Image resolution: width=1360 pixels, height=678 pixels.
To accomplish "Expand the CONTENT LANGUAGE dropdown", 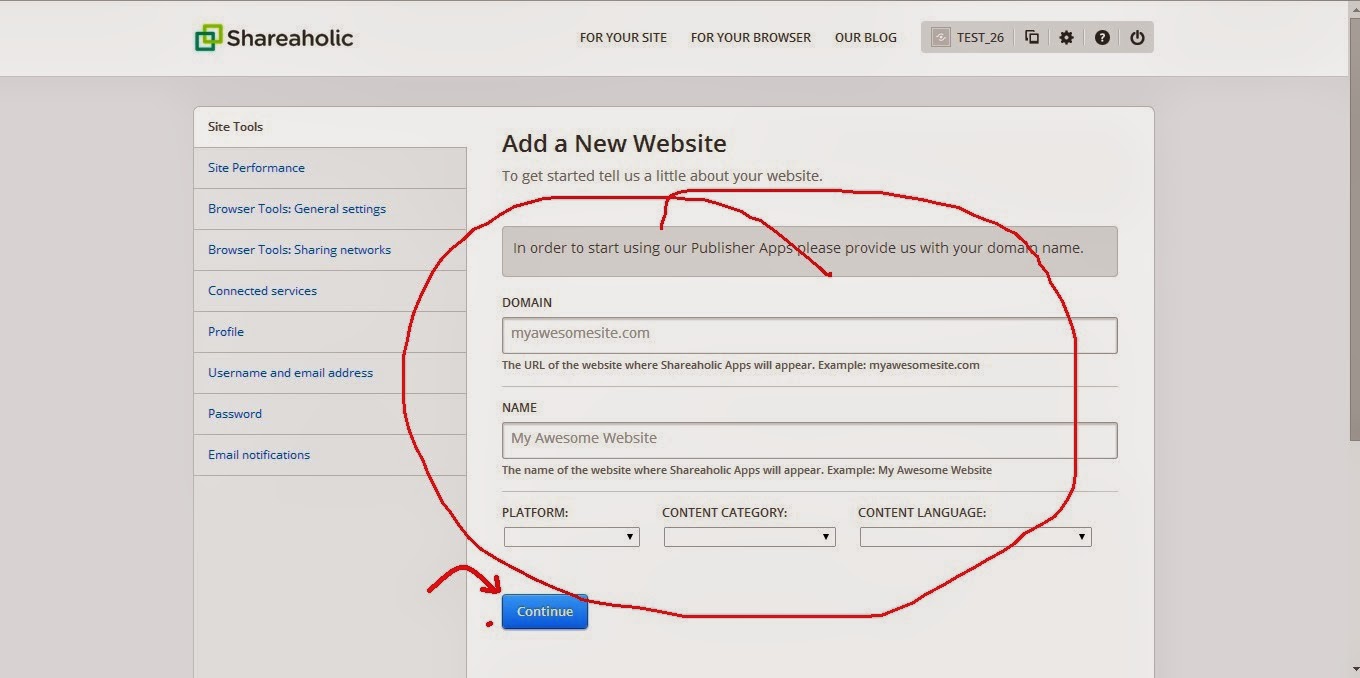I will 975,537.
